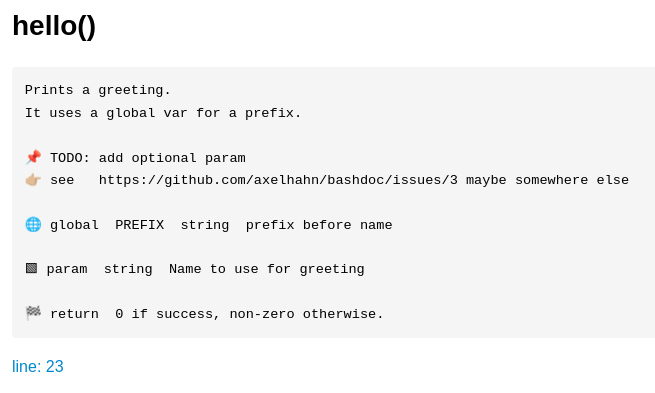The image size is (655, 393).
Task: Click the checkered flag return icon
Action: pyautogui.click(x=33, y=313)
